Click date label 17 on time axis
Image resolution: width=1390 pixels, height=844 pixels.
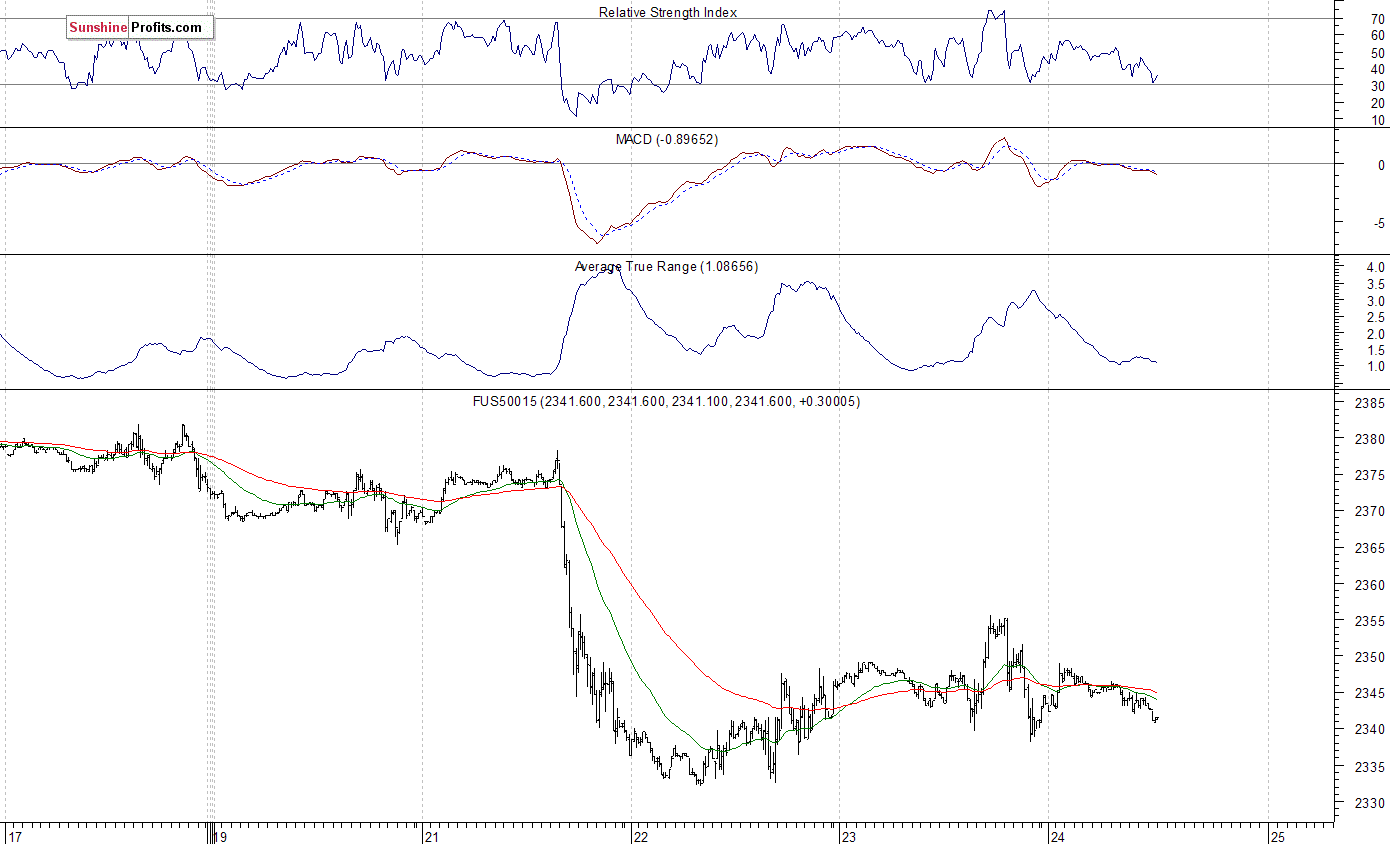[15, 836]
